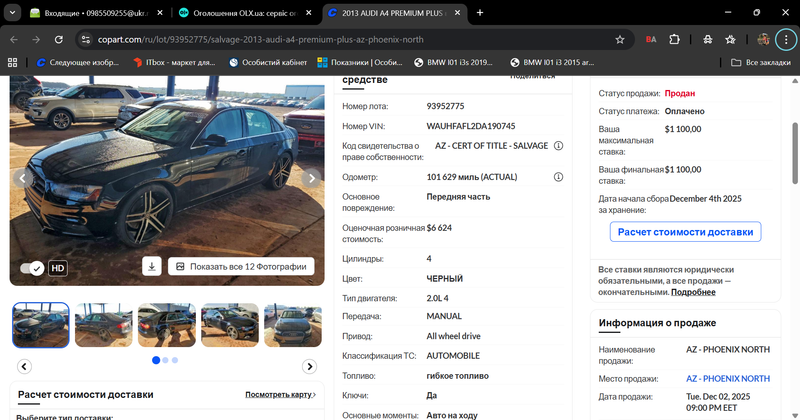
Task: Open the apps grid in bookmarks bar
Action: (x=13, y=62)
